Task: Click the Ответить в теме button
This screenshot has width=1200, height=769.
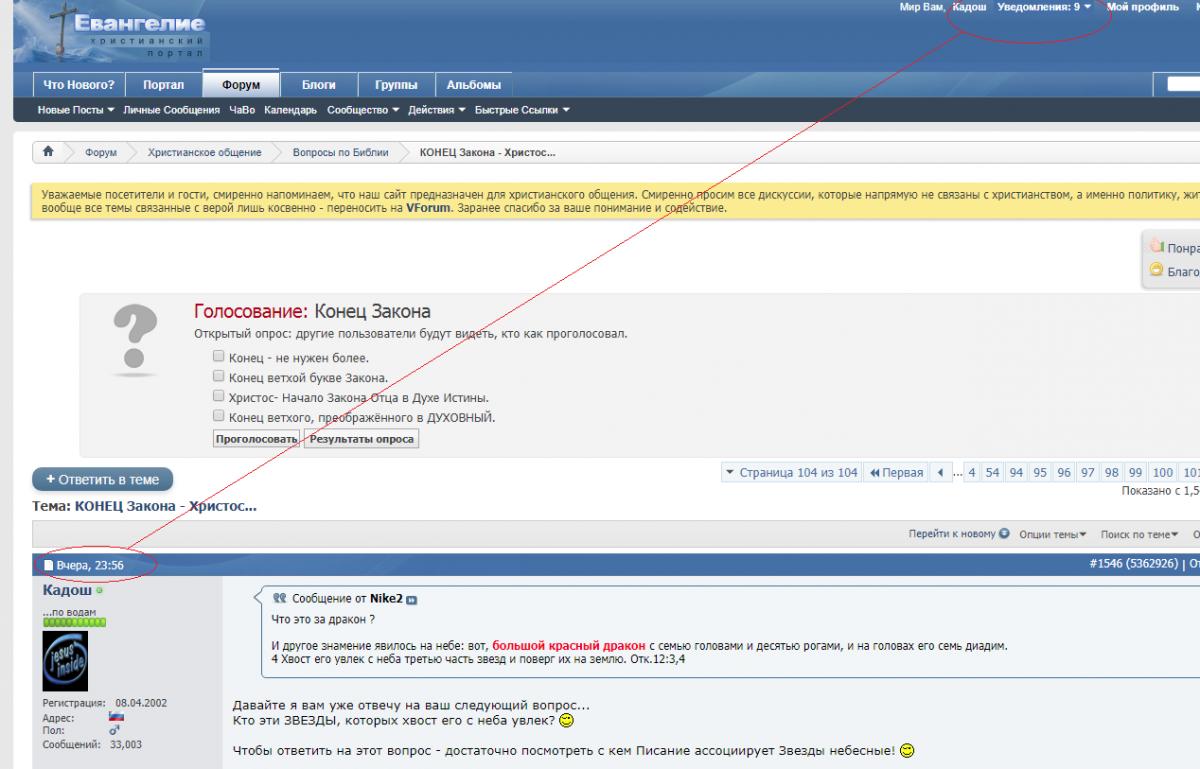Action: point(102,480)
